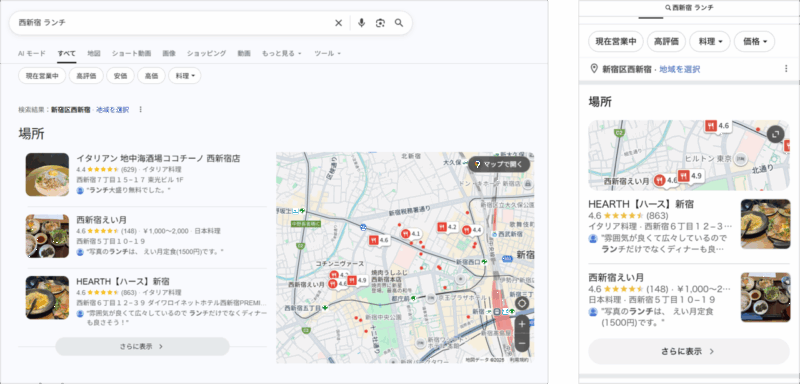800x384 pixels.
Task: Select the 4.2 restaurant pin on the desktop map
Action: click(x=447, y=227)
